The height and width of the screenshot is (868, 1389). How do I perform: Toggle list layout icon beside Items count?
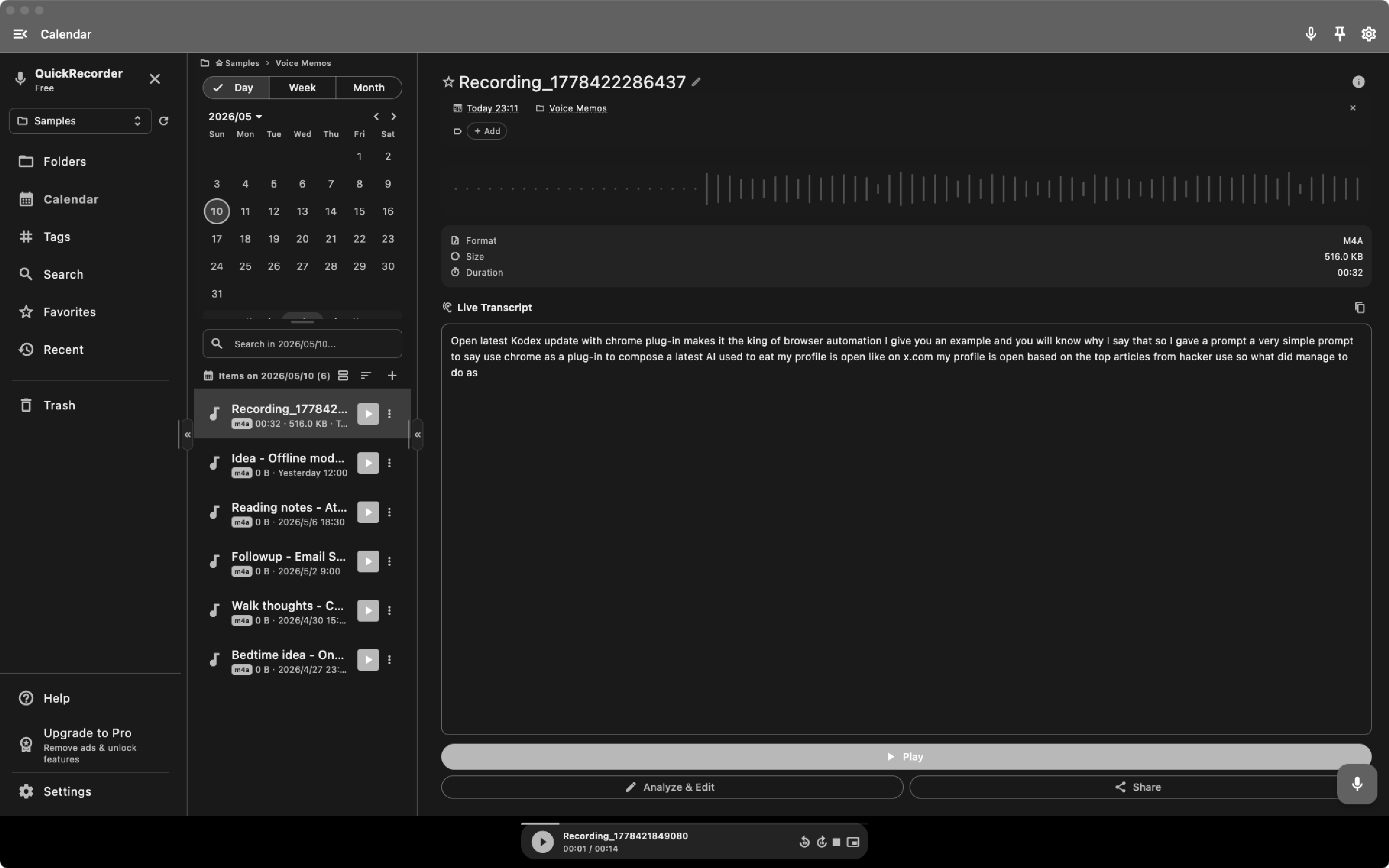pyautogui.click(x=343, y=376)
